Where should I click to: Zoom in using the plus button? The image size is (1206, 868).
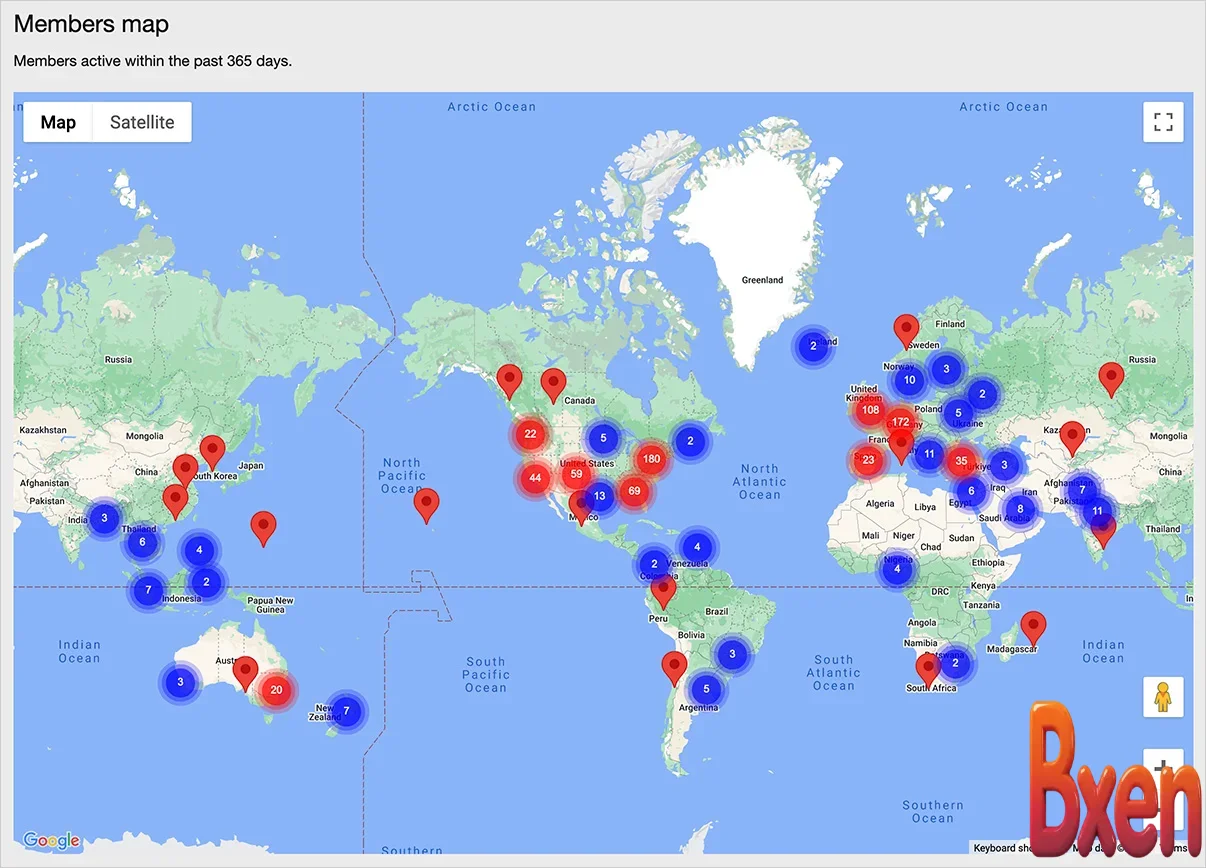click(1163, 766)
